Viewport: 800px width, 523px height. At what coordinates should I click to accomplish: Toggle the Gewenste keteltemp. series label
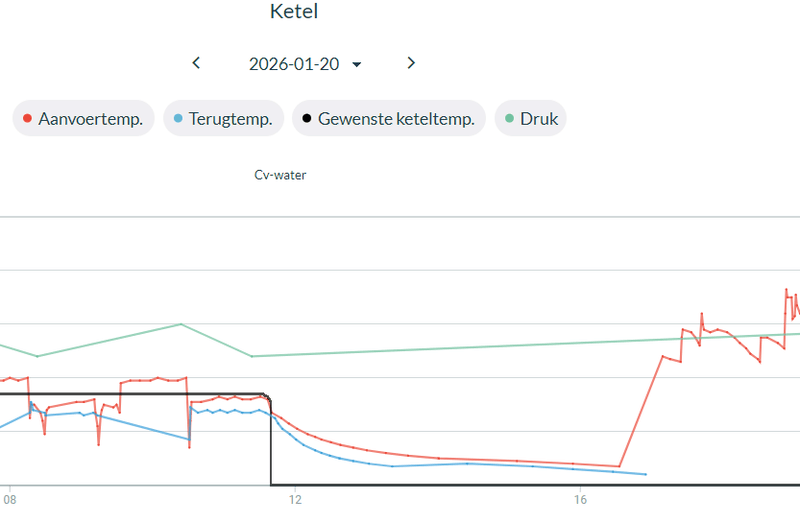coord(396,119)
